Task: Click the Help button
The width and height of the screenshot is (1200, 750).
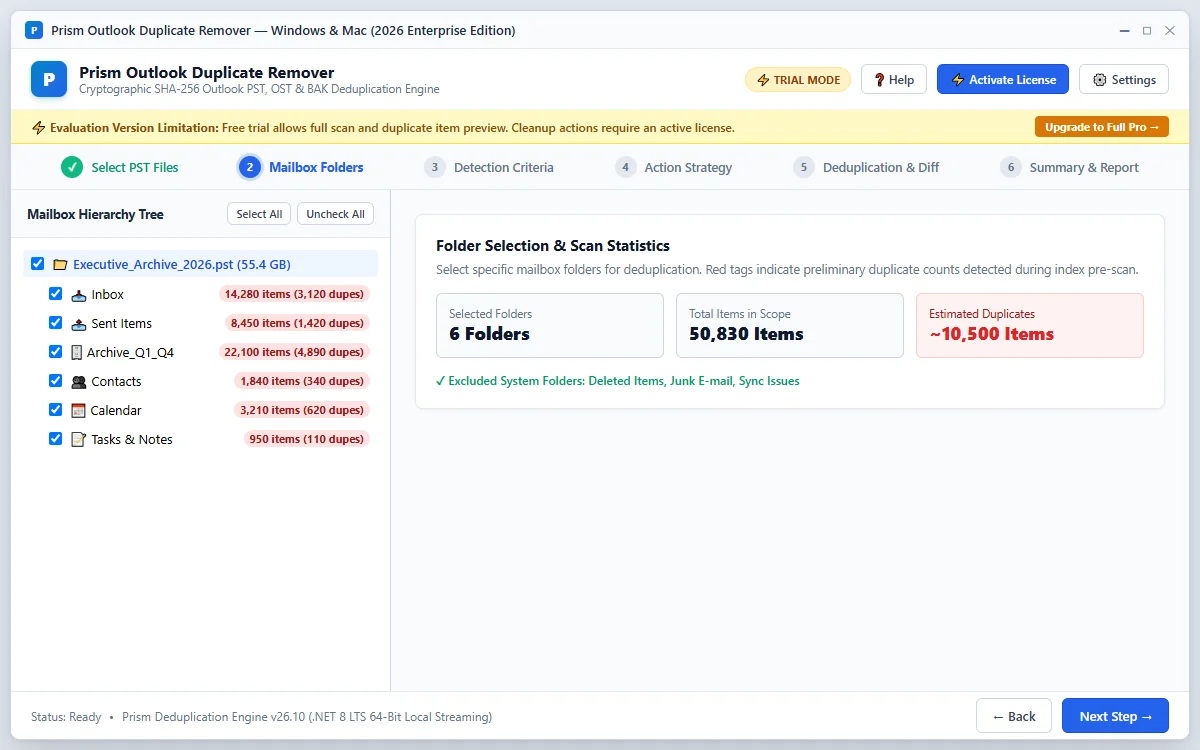Action: pos(894,80)
